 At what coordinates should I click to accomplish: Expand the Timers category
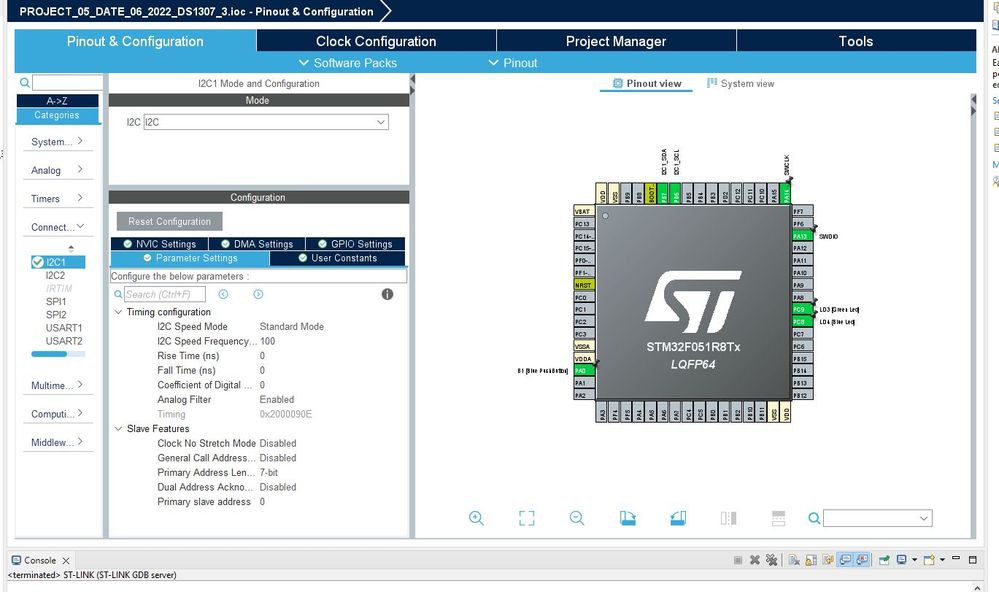point(57,198)
